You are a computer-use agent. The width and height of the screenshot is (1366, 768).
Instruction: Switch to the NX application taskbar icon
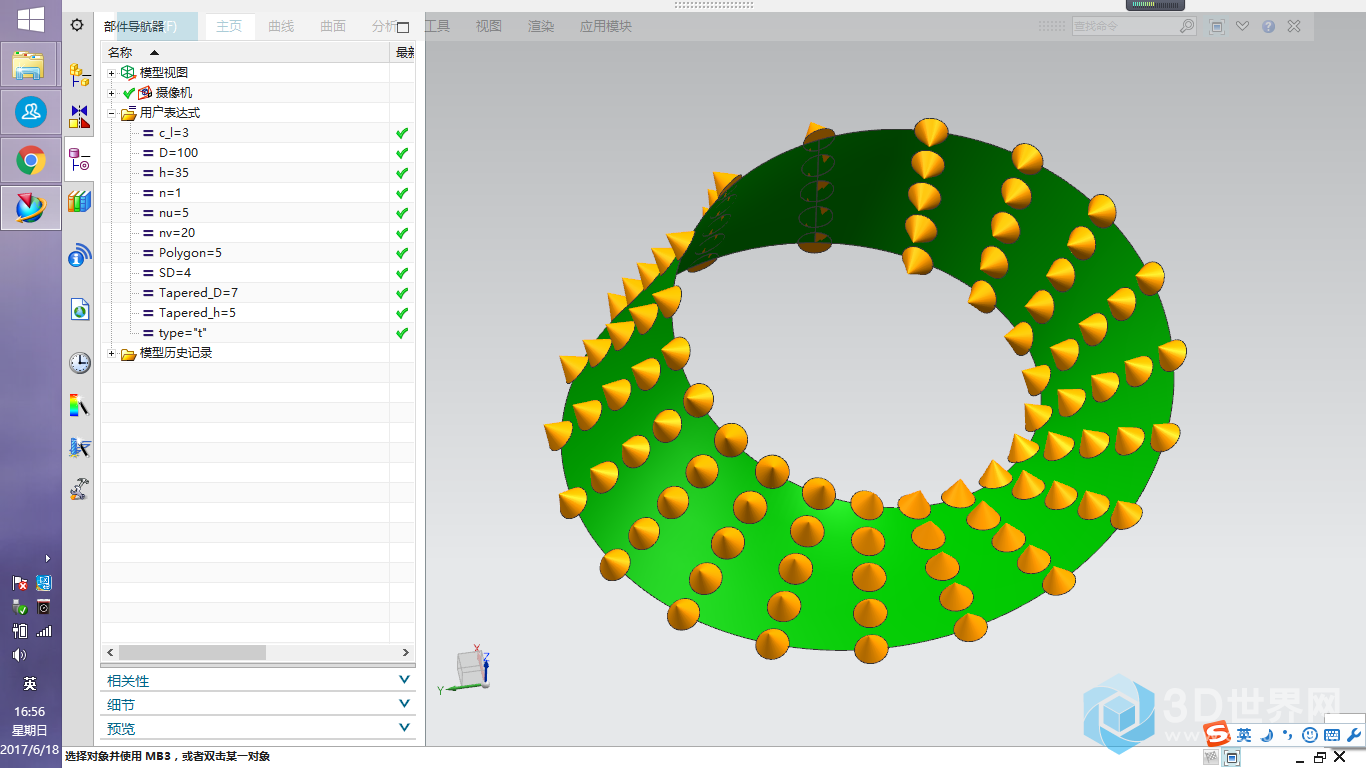30,207
